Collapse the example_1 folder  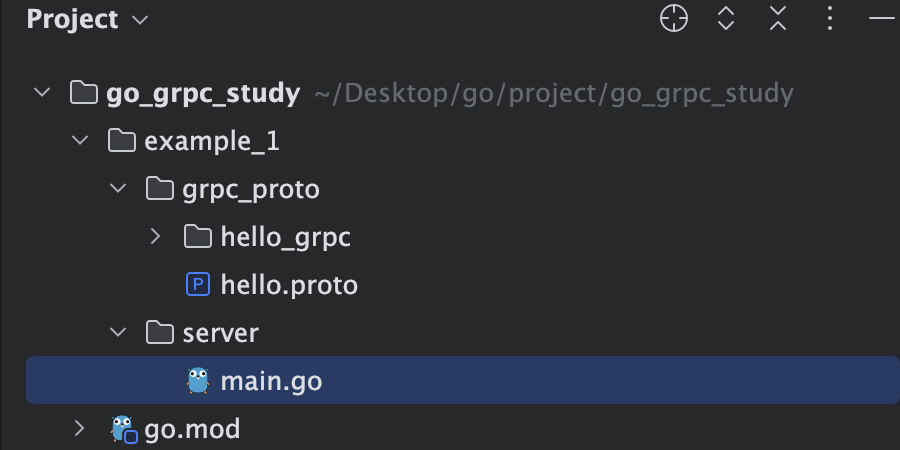pyautogui.click(x=80, y=140)
